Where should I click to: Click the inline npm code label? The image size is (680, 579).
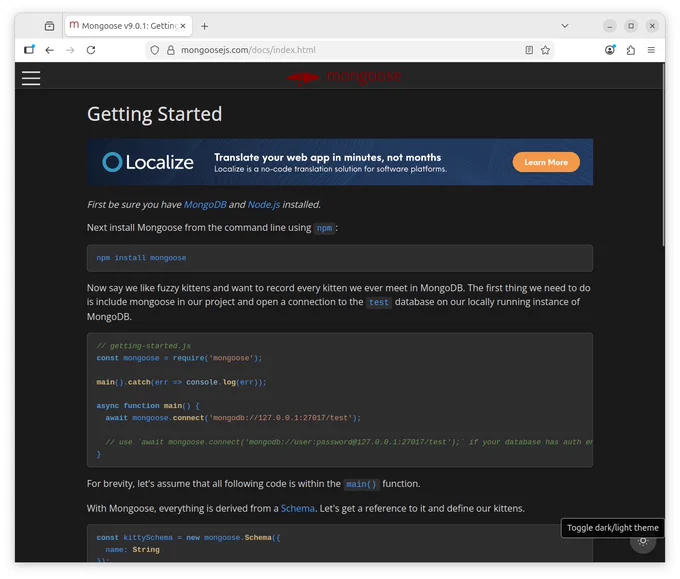tap(324, 228)
